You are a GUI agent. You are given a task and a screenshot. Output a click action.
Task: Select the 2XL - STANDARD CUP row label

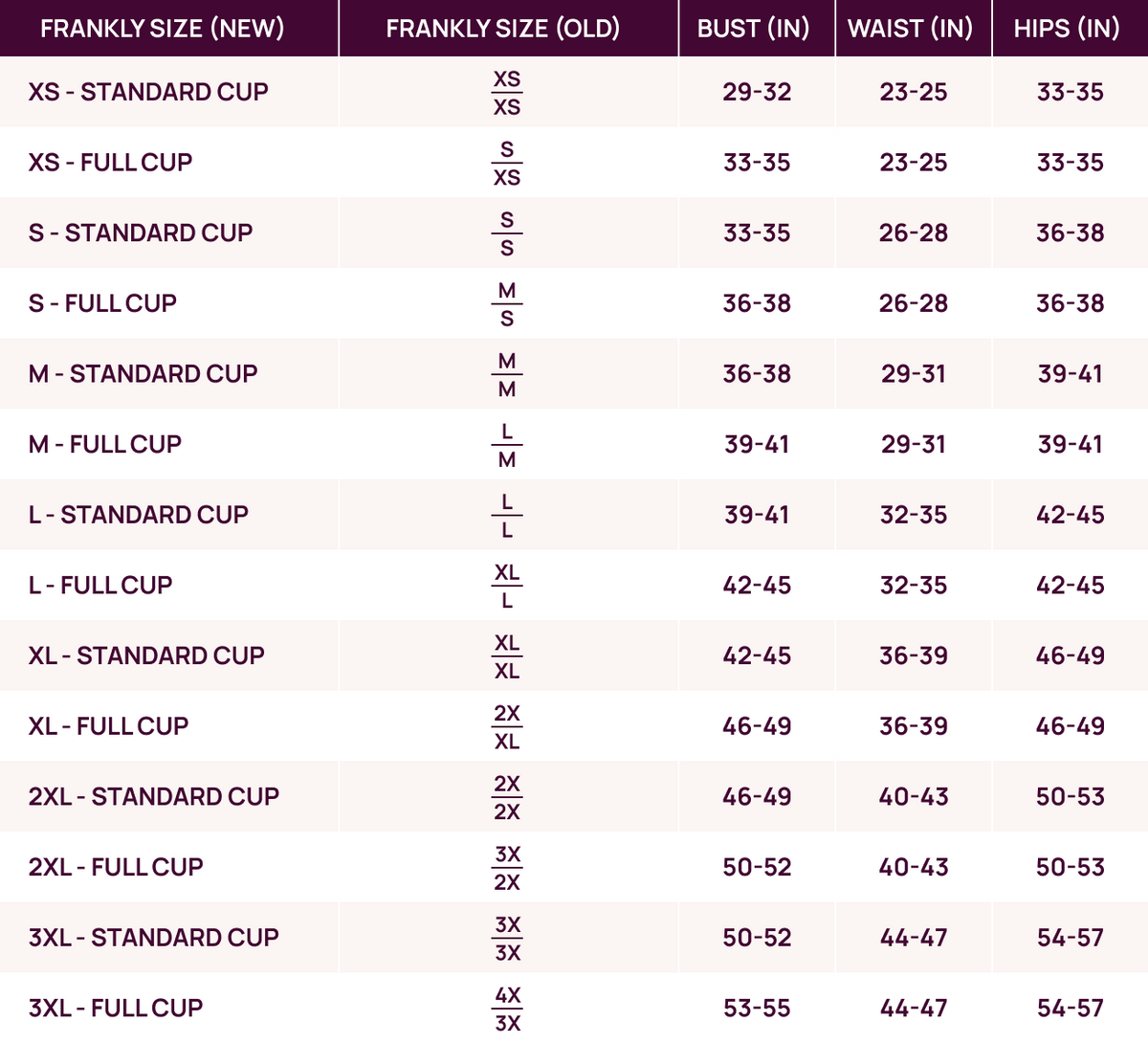(x=154, y=796)
